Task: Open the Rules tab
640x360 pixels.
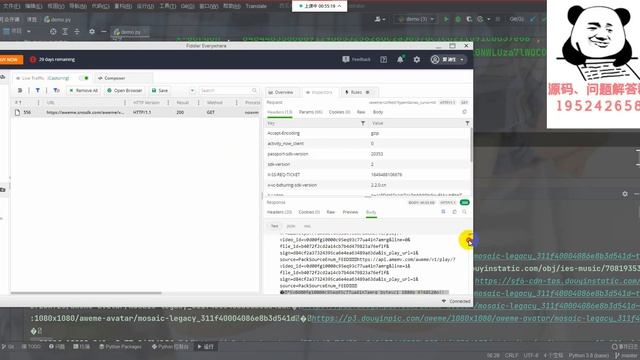Action: 357,92
